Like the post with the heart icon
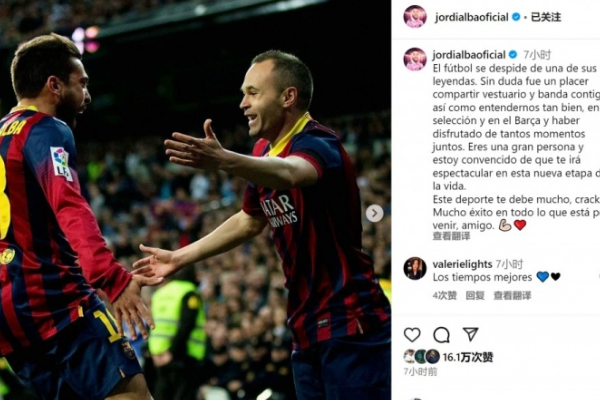Screen dimensions: 600x400 click(x=412, y=335)
